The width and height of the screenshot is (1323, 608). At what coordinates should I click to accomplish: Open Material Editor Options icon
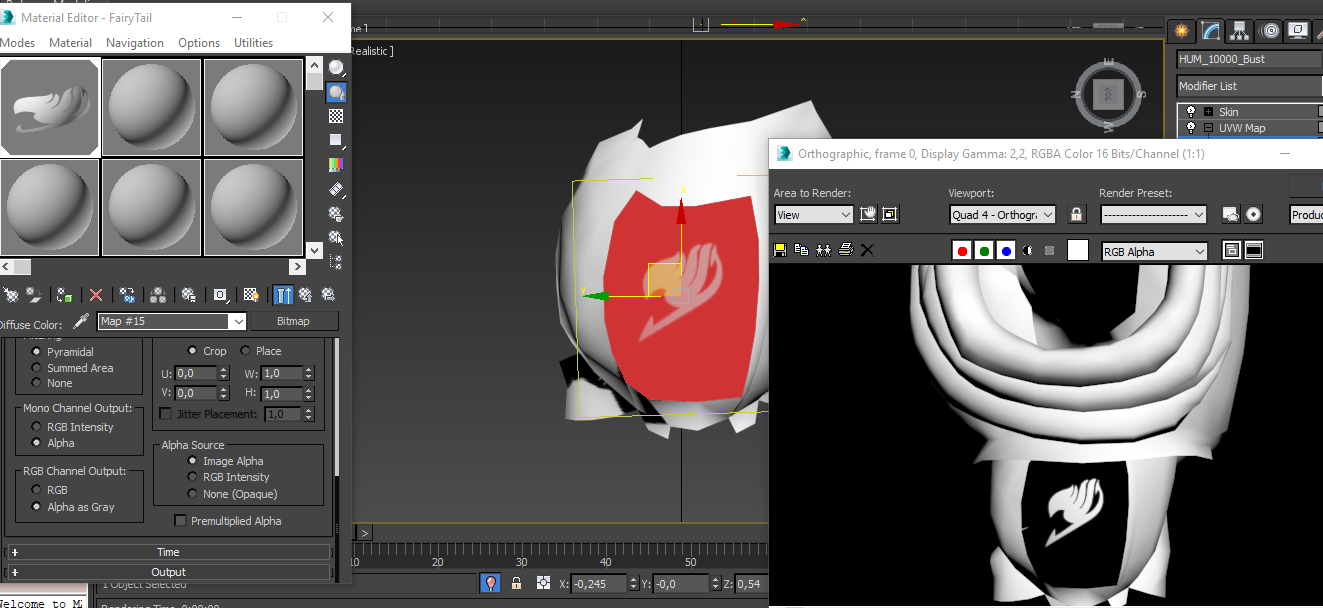coord(337,213)
